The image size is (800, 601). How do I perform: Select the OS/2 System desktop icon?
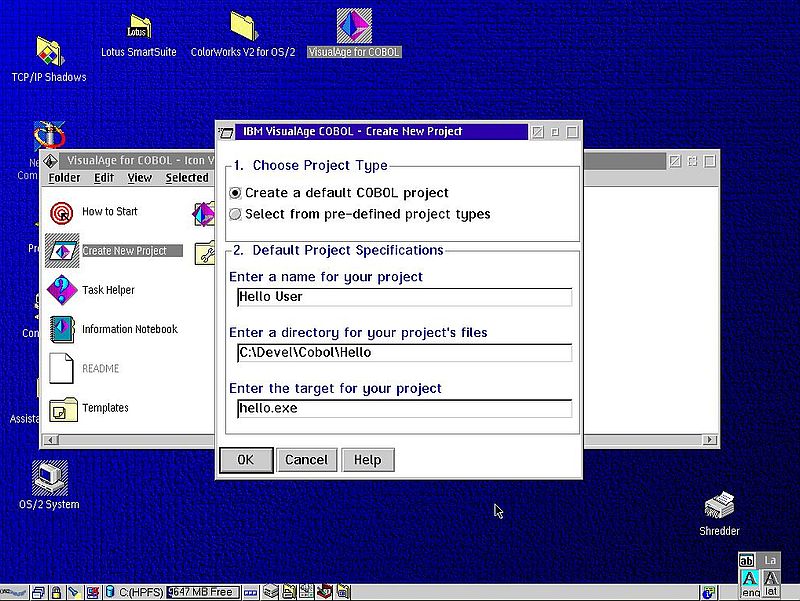pos(49,479)
